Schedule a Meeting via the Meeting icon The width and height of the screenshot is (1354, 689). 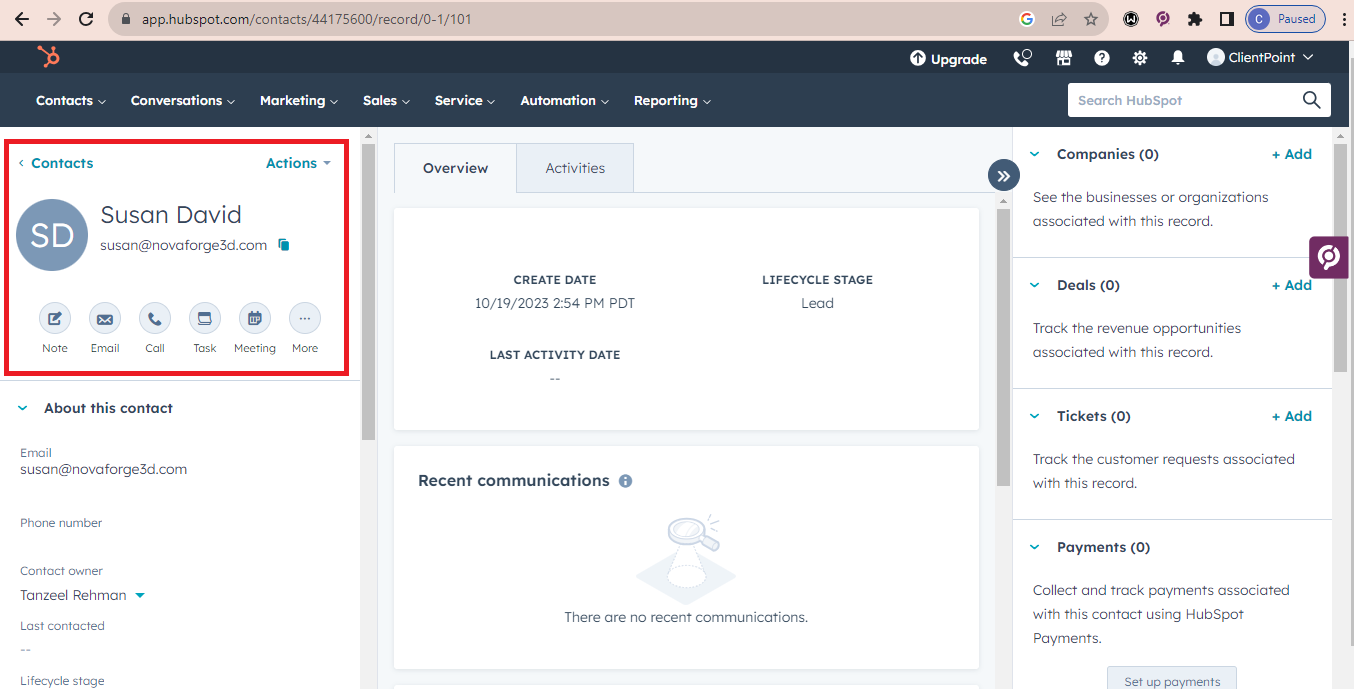[255, 319]
